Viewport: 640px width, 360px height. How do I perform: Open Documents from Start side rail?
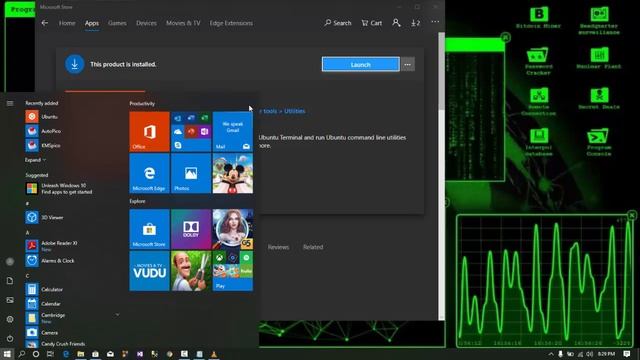tap(10, 281)
